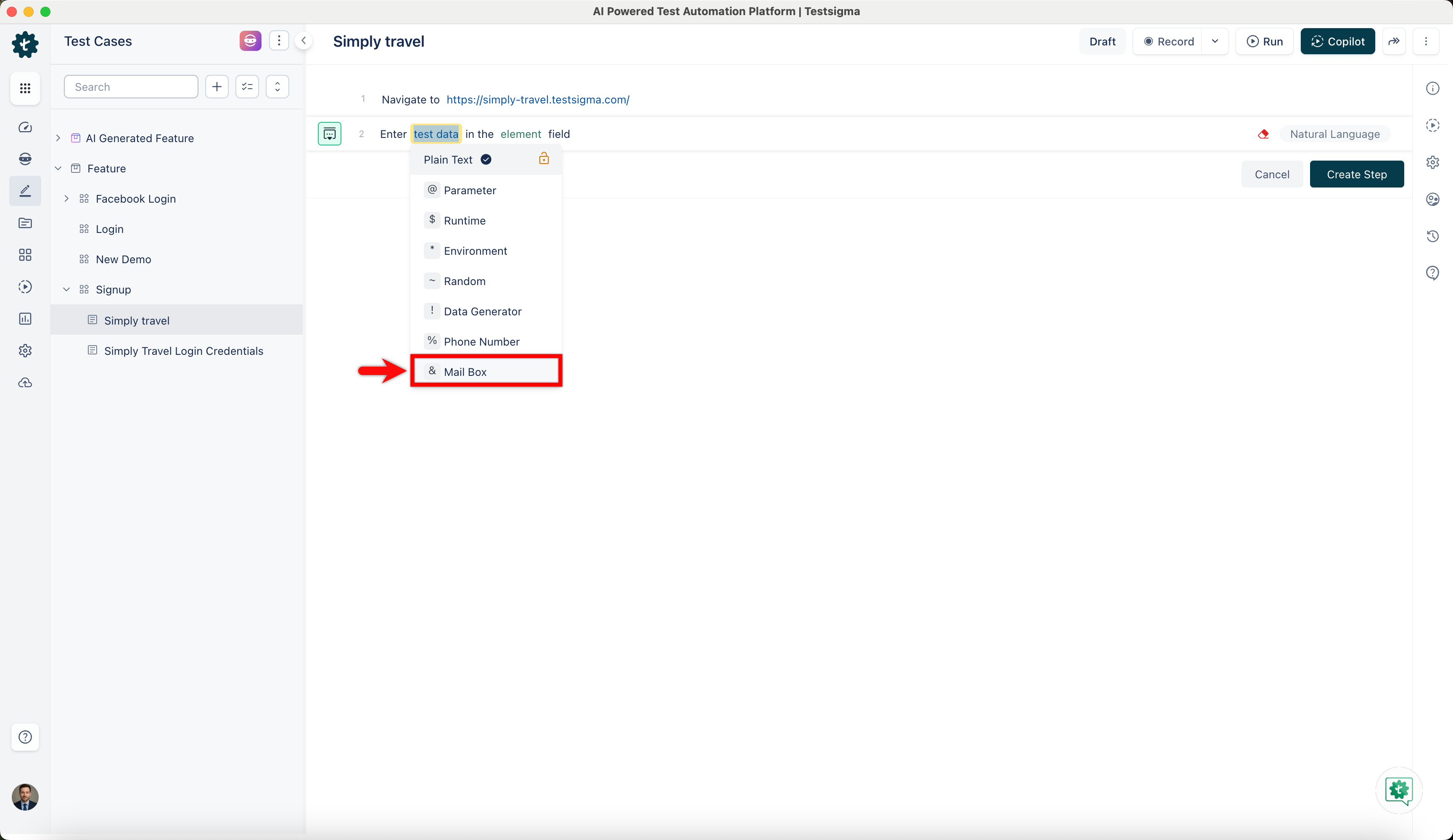
Task: Open the simply-travel.testsigma.com link
Action: [537, 100]
